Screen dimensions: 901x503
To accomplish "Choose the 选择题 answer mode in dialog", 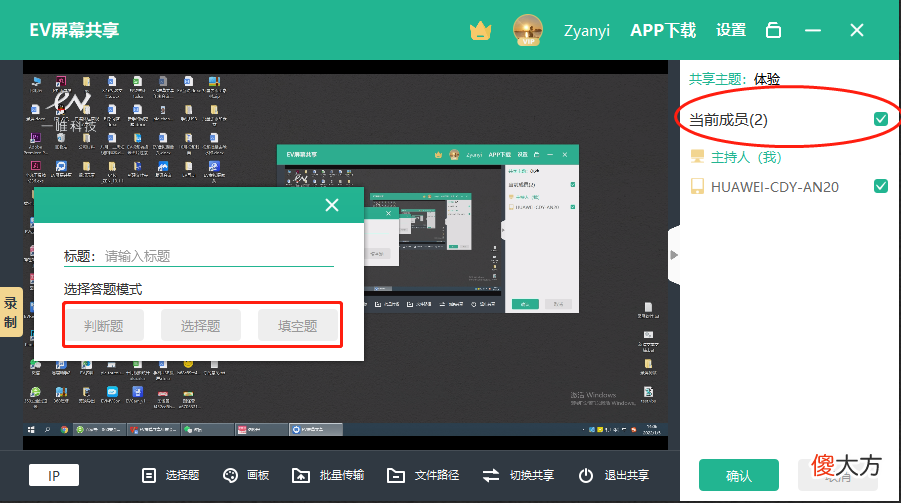I will [201, 326].
